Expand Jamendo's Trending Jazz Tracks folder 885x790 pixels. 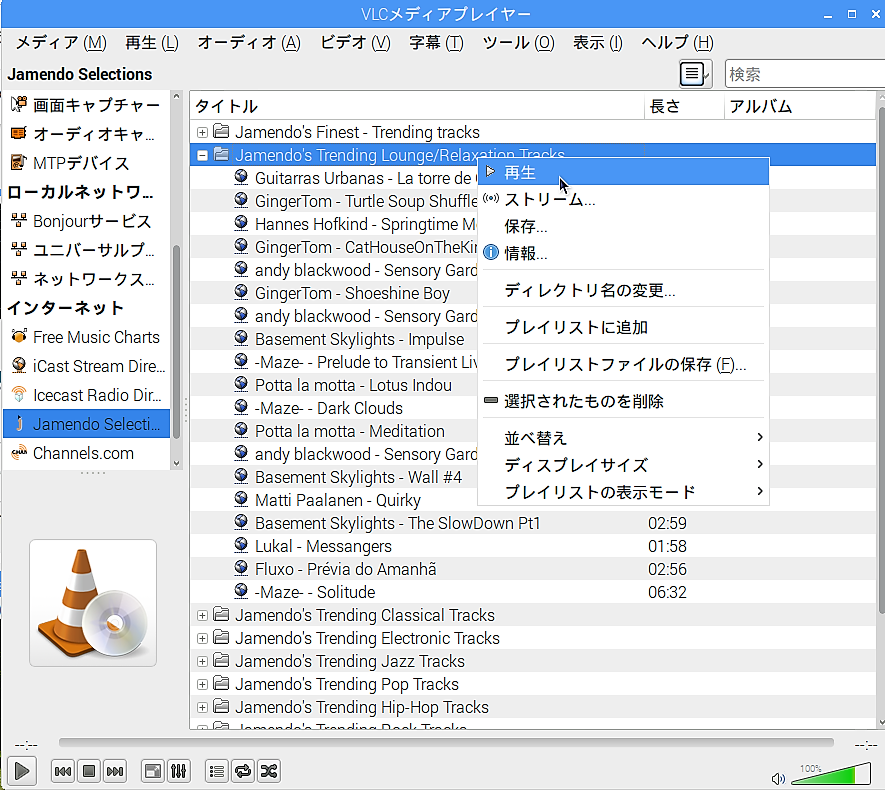click(202, 661)
